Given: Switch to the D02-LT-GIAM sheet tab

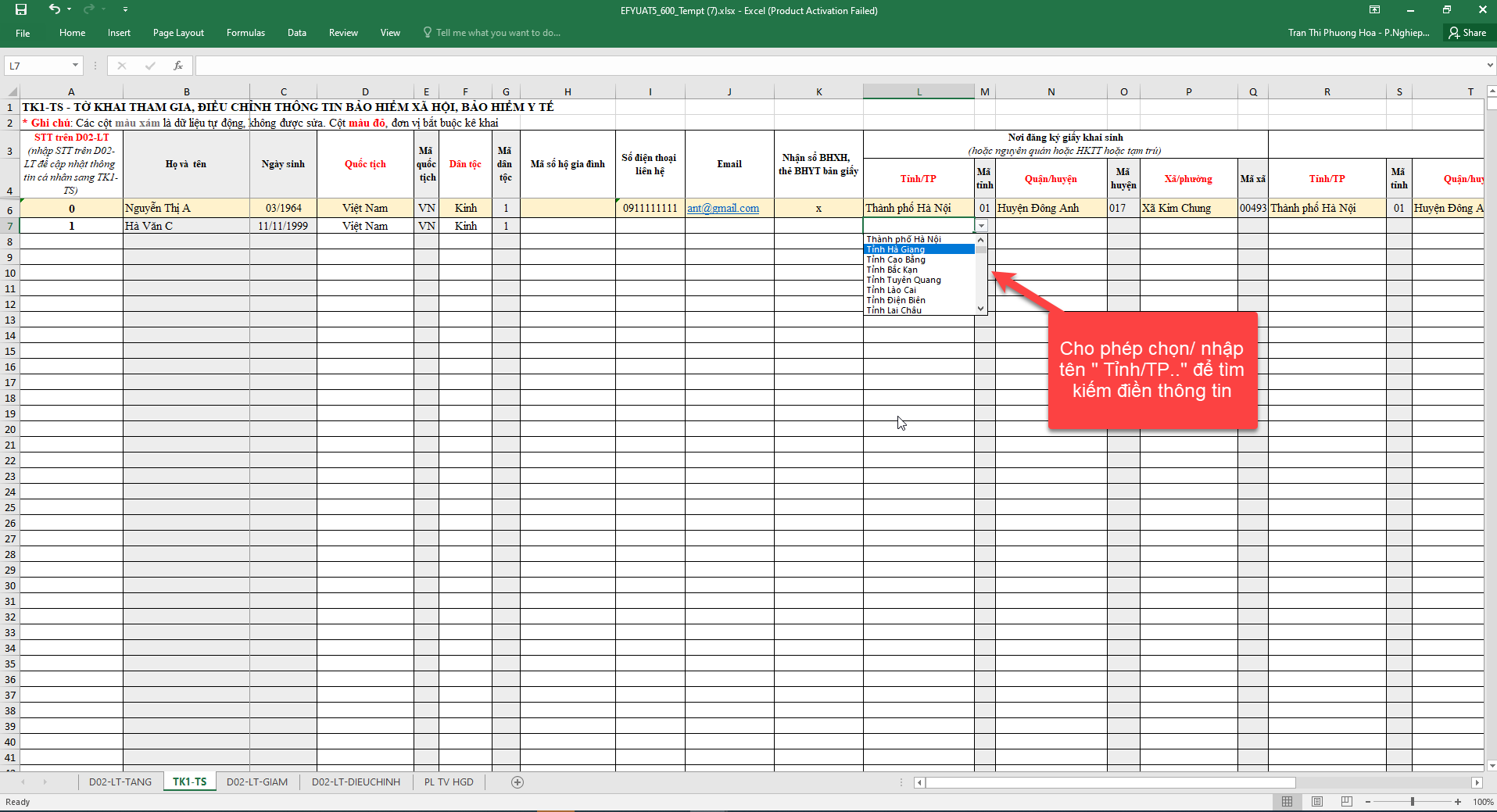Looking at the screenshot, I should click(256, 782).
